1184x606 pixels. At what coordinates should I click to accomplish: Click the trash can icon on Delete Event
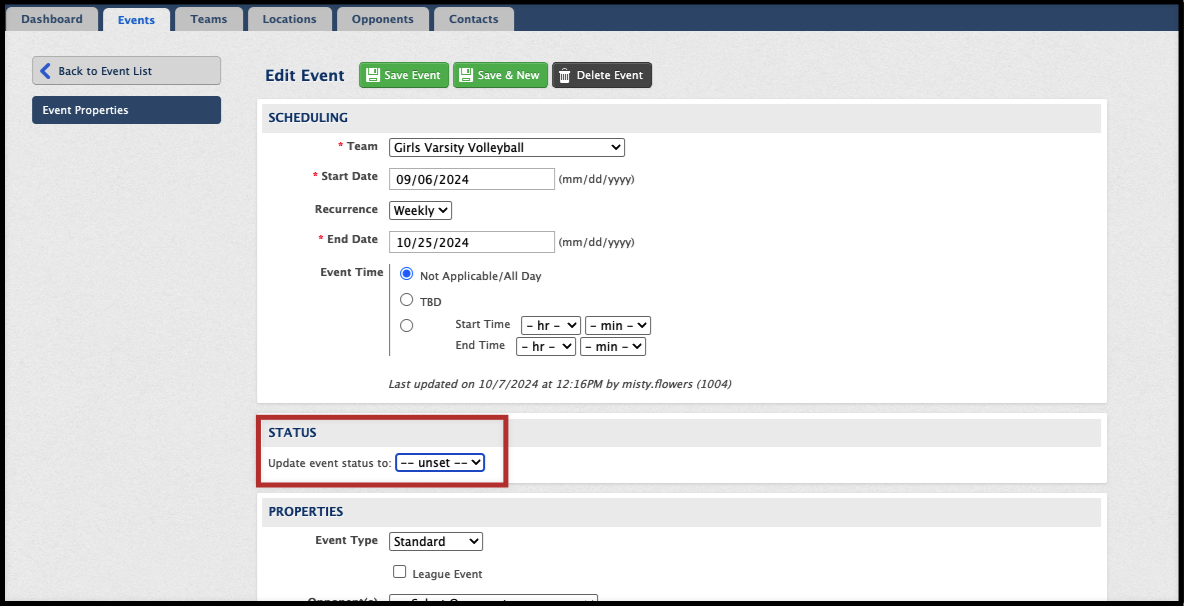tap(564, 75)
